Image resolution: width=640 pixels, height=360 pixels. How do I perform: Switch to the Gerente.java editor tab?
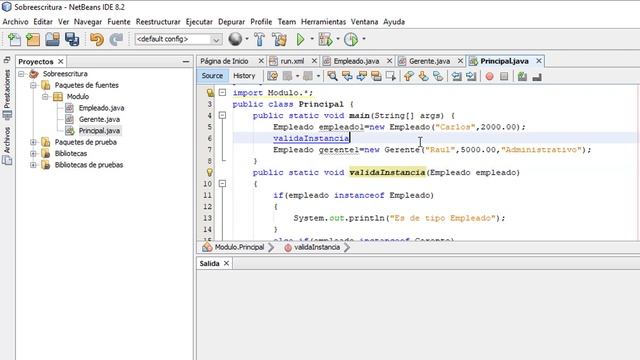click(x=429, y=61)
